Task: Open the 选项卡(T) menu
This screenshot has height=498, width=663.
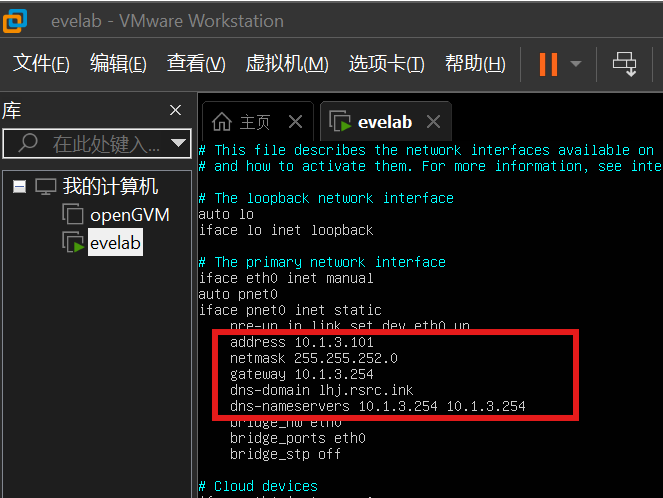Action: click(x=386, y=64)
